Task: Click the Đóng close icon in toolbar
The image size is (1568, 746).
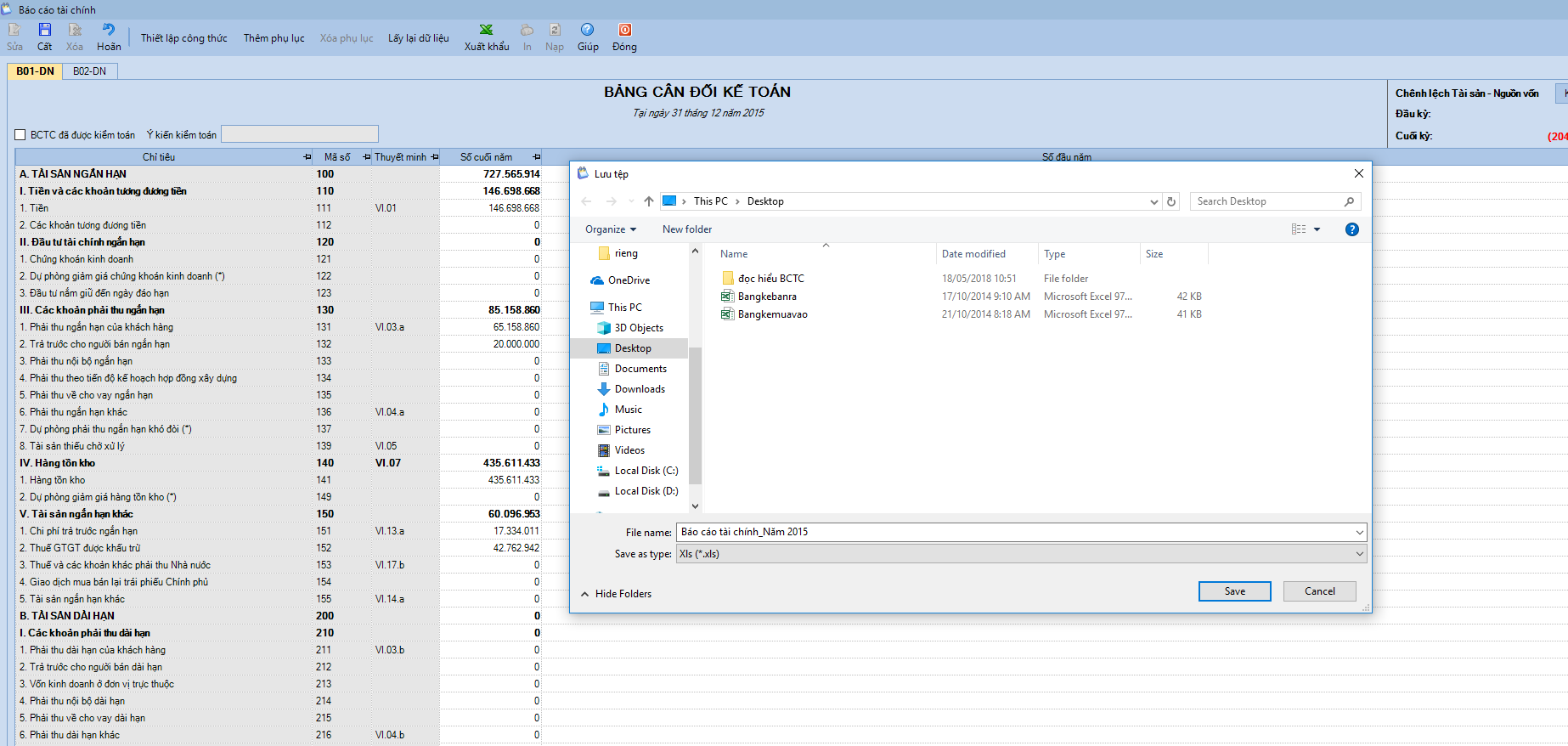Action: pyautogui.click(x=625, y=30)
